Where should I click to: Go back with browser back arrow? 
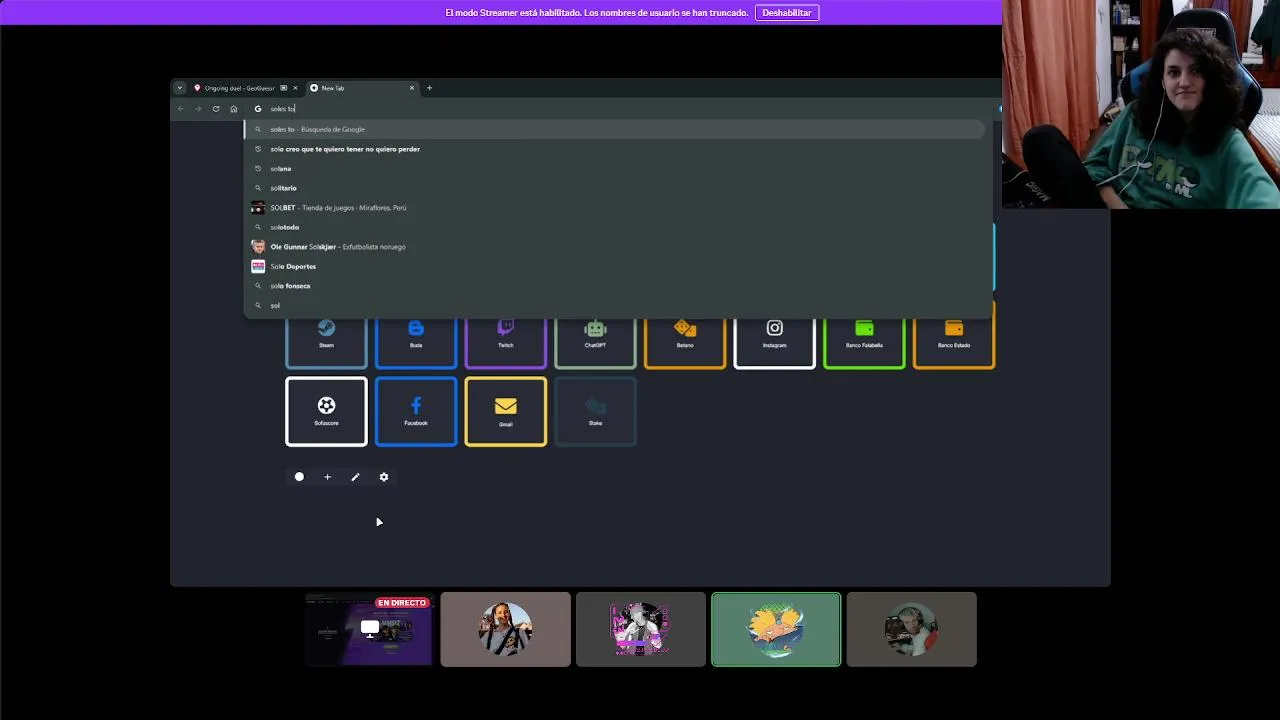click(180, 109)
